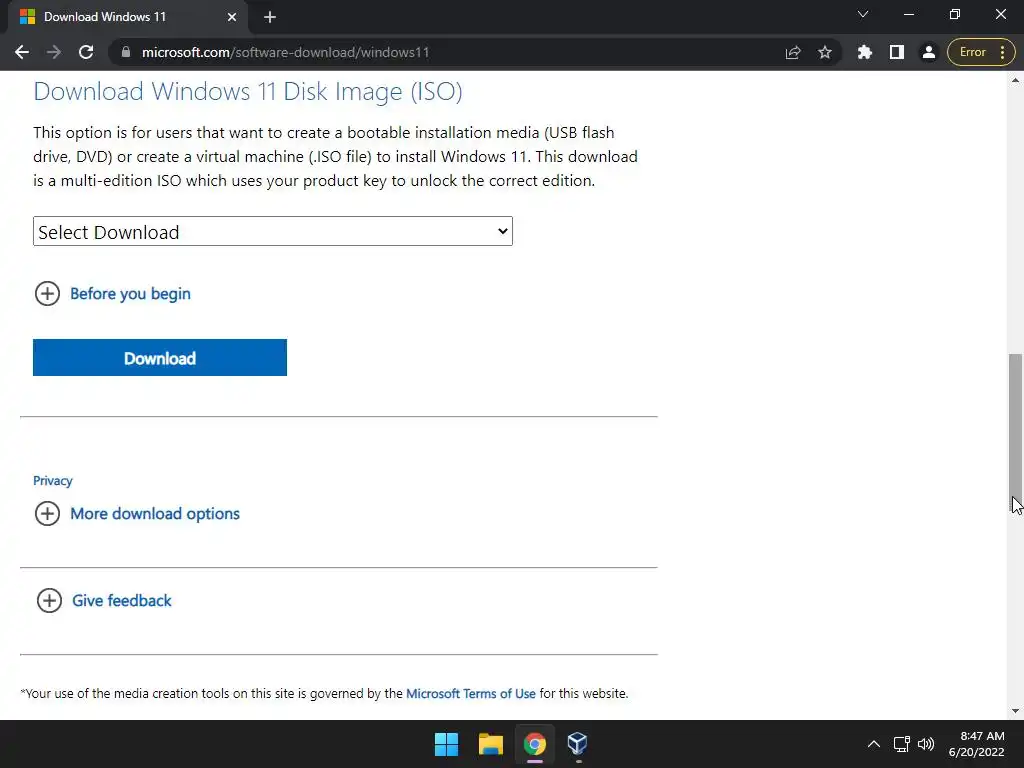
Task: Click the padlock site info icon
Action: [x=125, y=52]
